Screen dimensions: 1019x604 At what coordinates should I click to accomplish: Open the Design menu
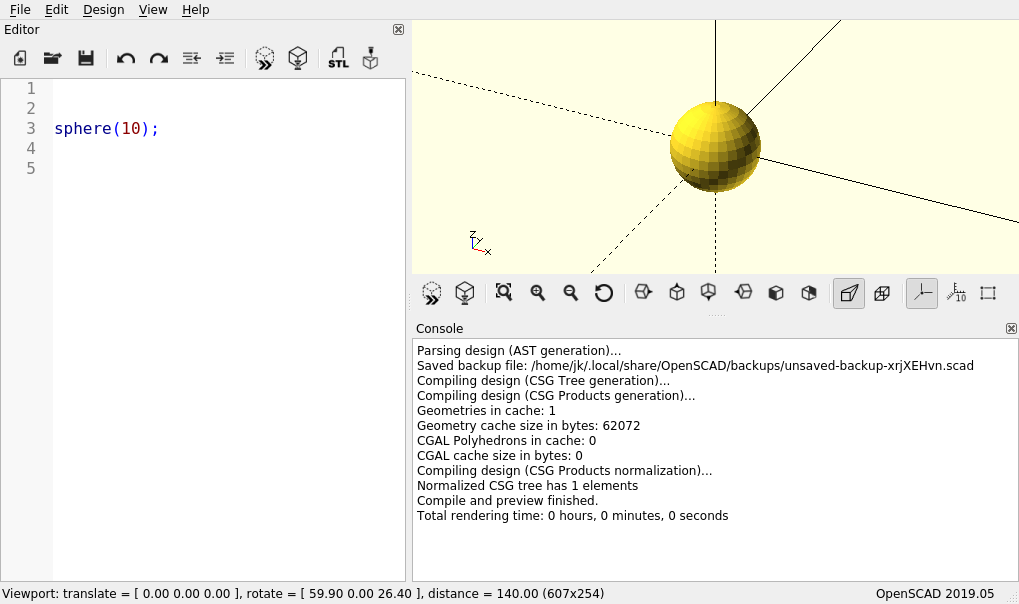click(x=103, y=9)
